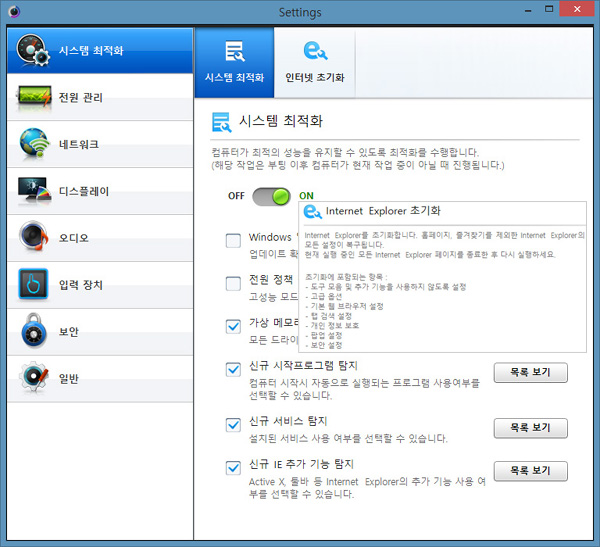Click the Internet Explorer 초기화 tooltip icon
600x547 pixels.
coord(312,211)
